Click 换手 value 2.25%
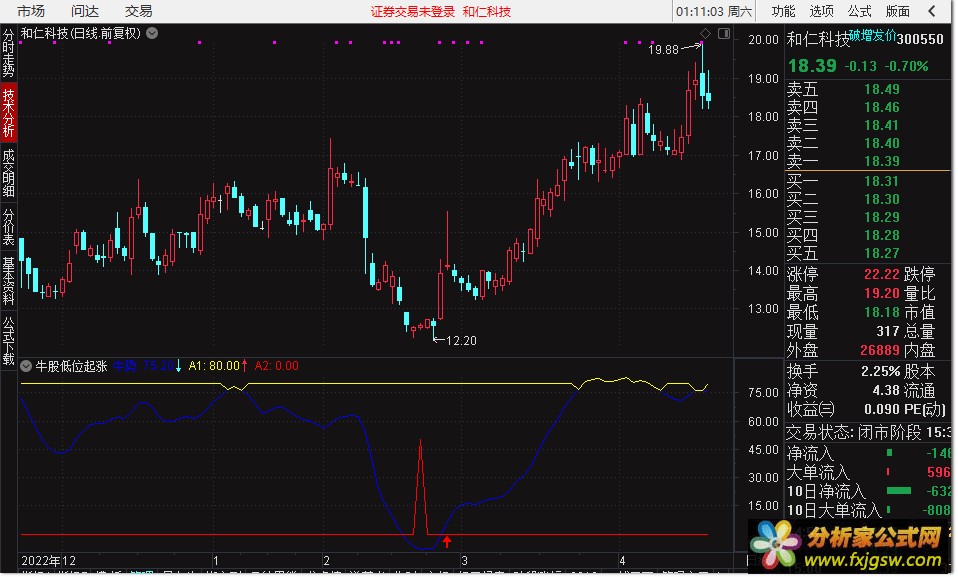The width and height of the screenshot is (958, 577). click(x=880, y=371)
